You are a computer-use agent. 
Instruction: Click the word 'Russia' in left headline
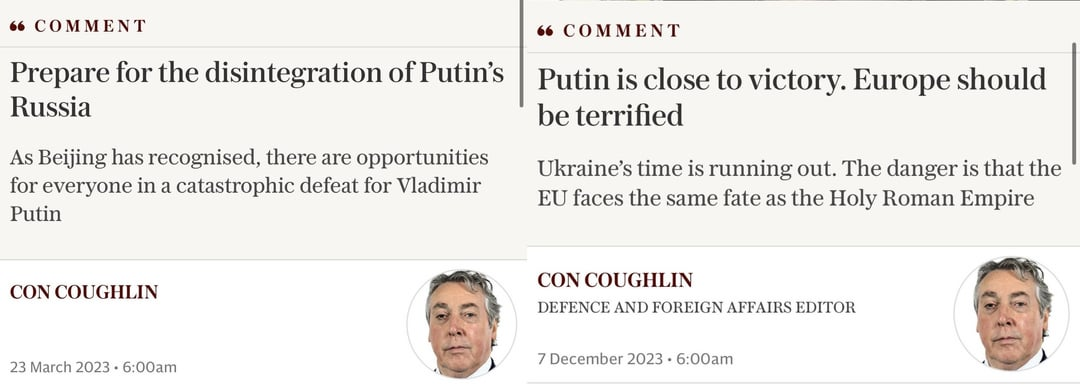point(50,107)
